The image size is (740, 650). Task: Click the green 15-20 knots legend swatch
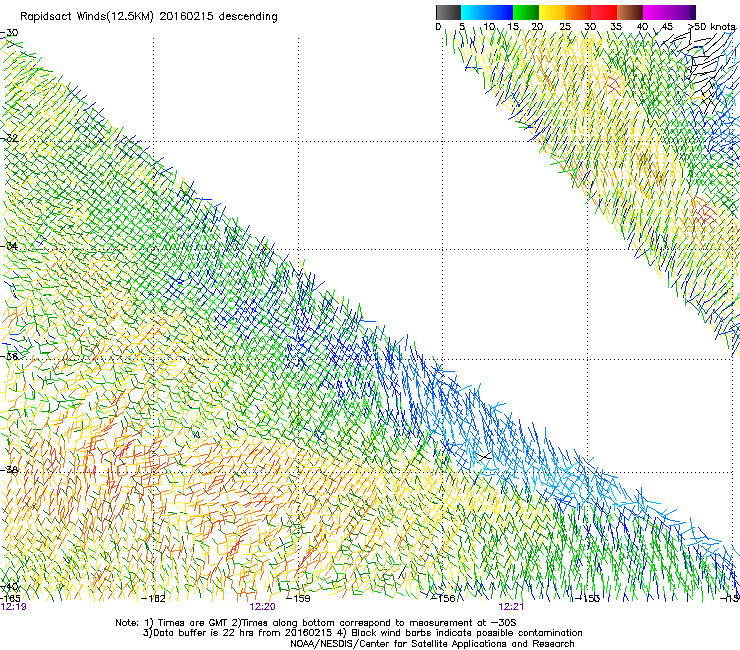[526, 12]
